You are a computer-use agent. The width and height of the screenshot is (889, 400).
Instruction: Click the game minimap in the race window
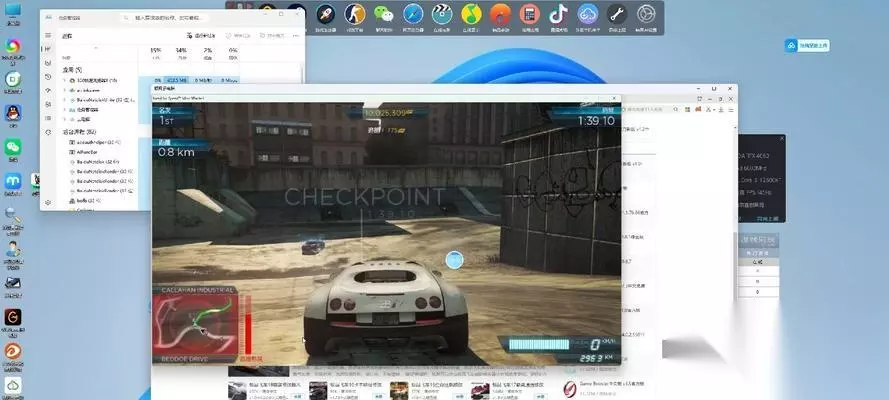(197, 324)
